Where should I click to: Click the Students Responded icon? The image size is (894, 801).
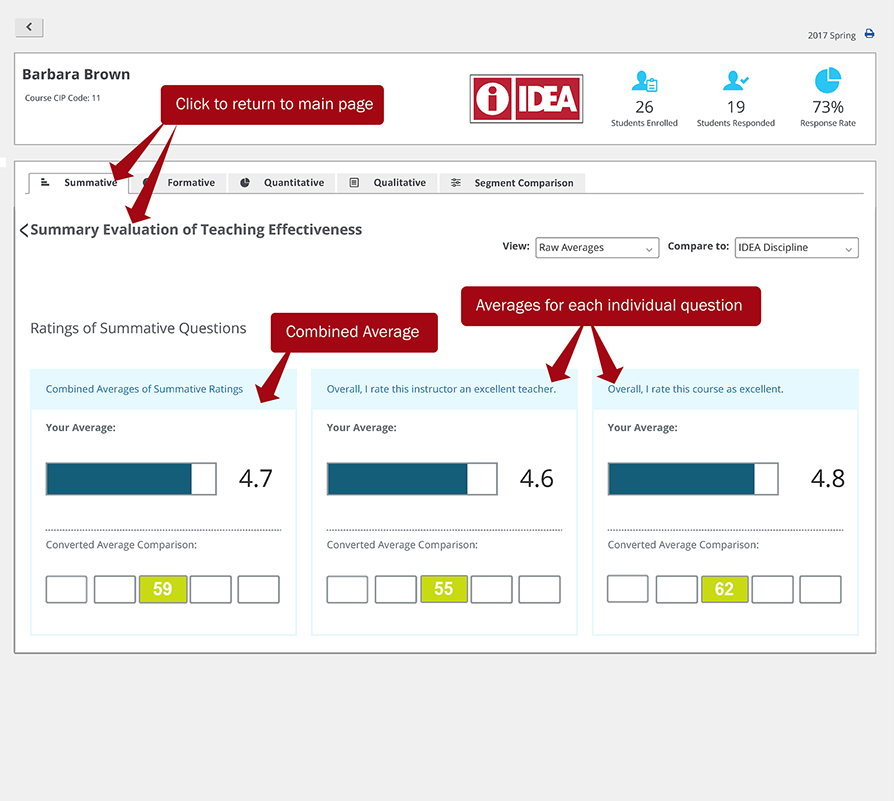[x=736, y=81]
